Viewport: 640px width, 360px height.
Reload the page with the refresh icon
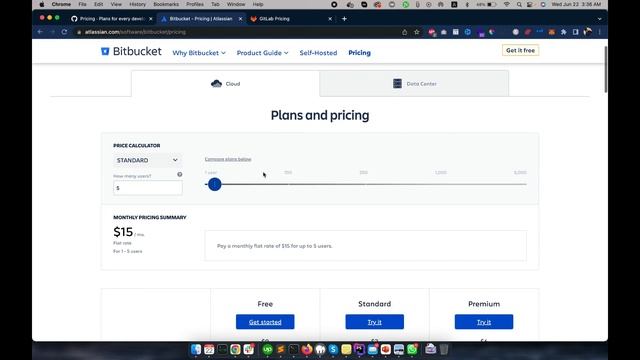(x=64, y=32)
